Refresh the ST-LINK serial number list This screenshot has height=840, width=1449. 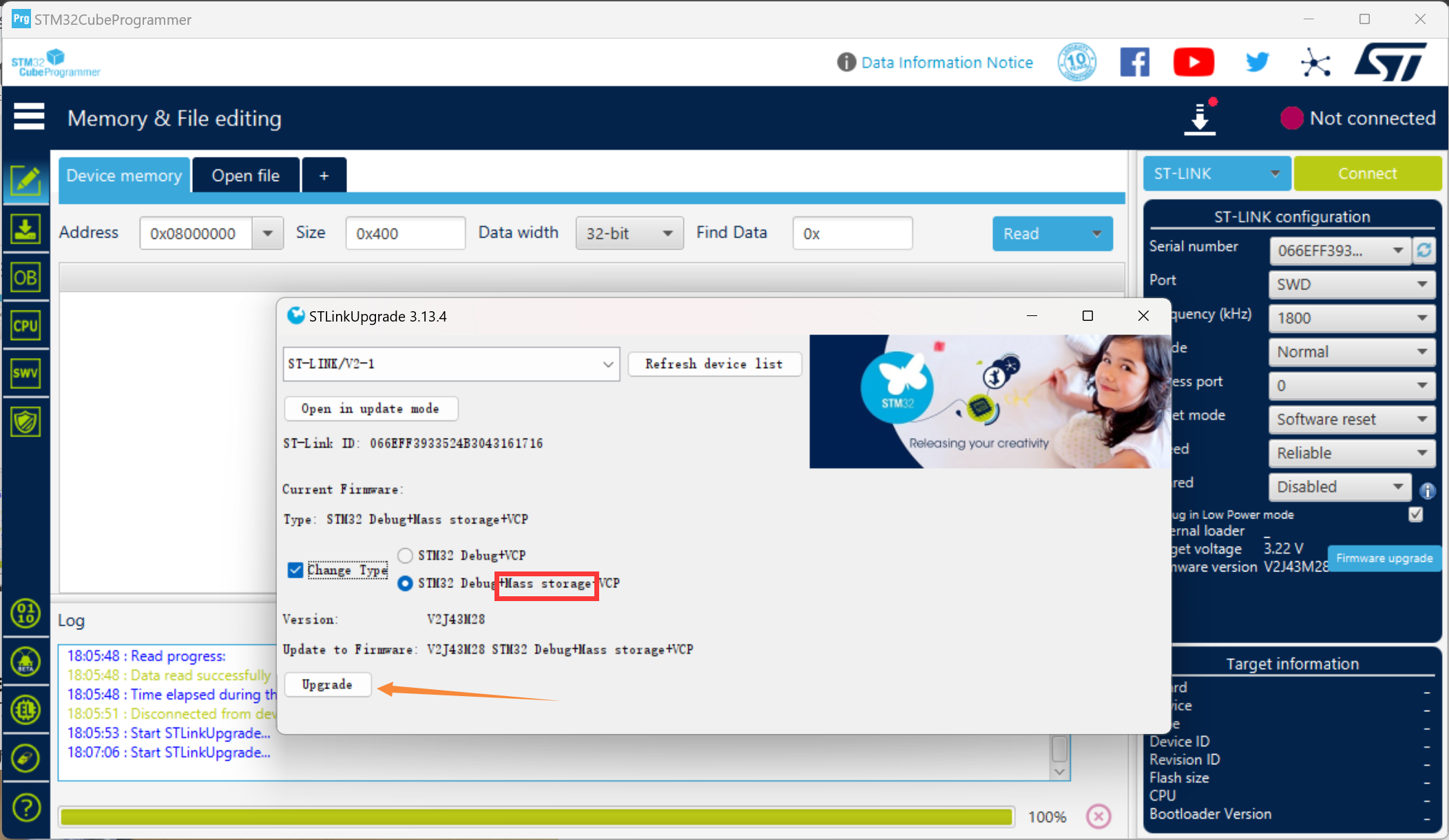(1425, 250)
